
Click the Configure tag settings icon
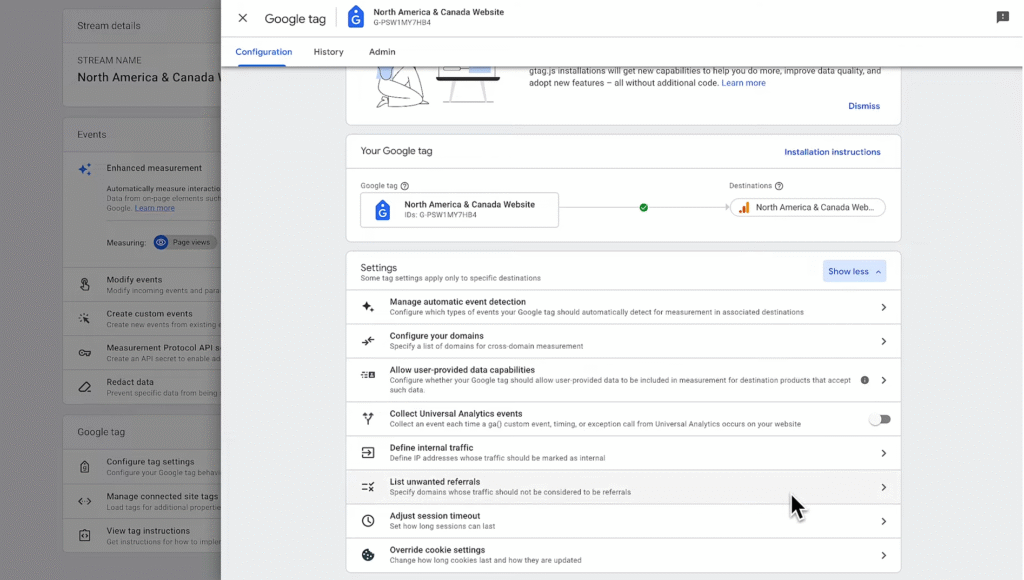[85, 466]
